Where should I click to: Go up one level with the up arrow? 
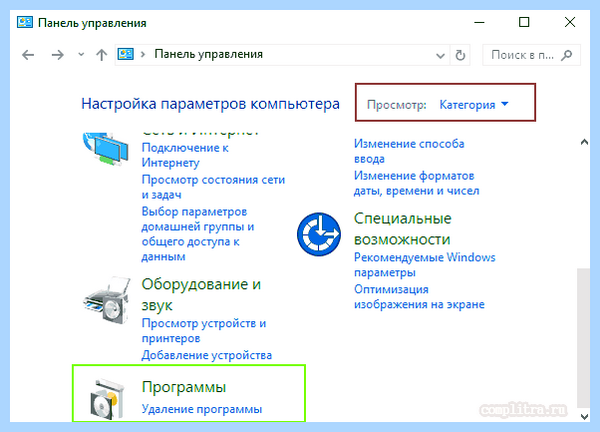[x=101, y=55]
